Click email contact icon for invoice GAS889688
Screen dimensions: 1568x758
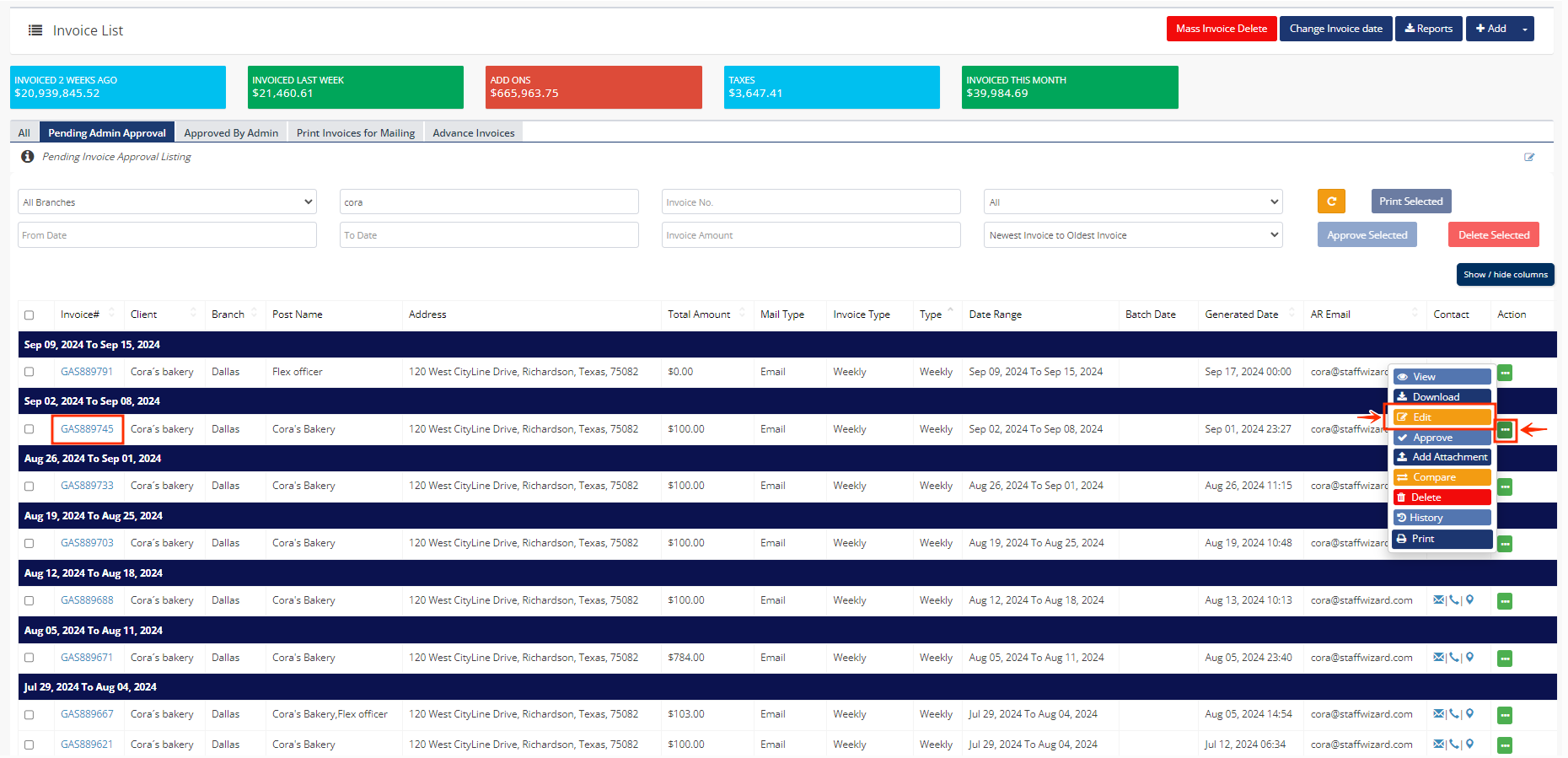click(x=1439, y=600)
